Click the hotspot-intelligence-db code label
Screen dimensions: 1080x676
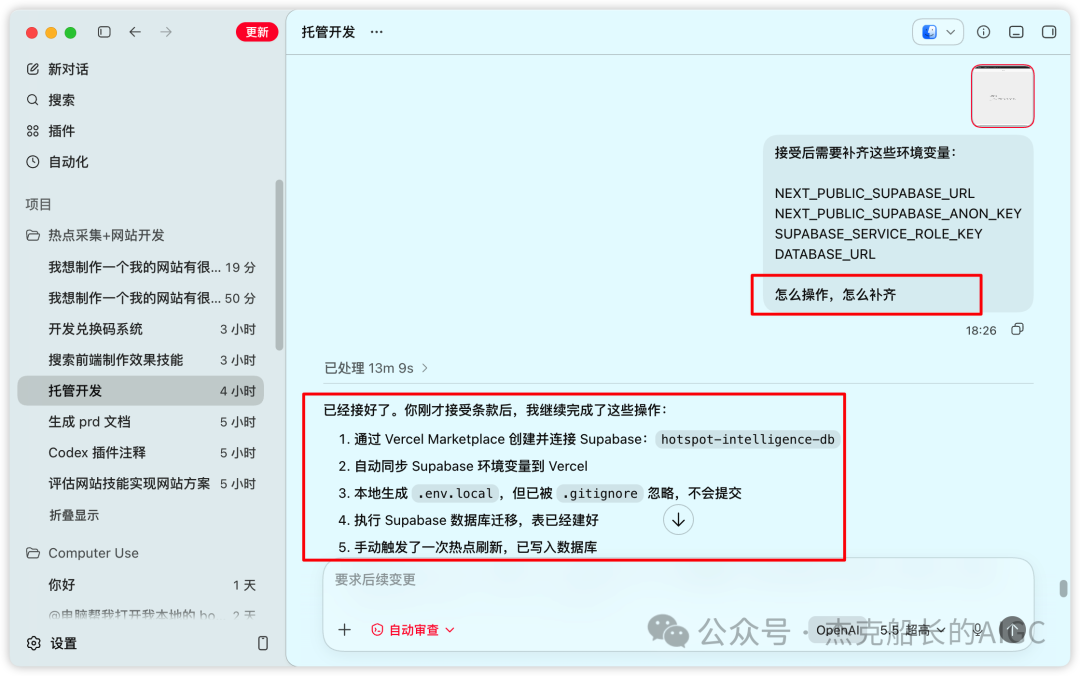pyautogui.click(x=747, y=439)
